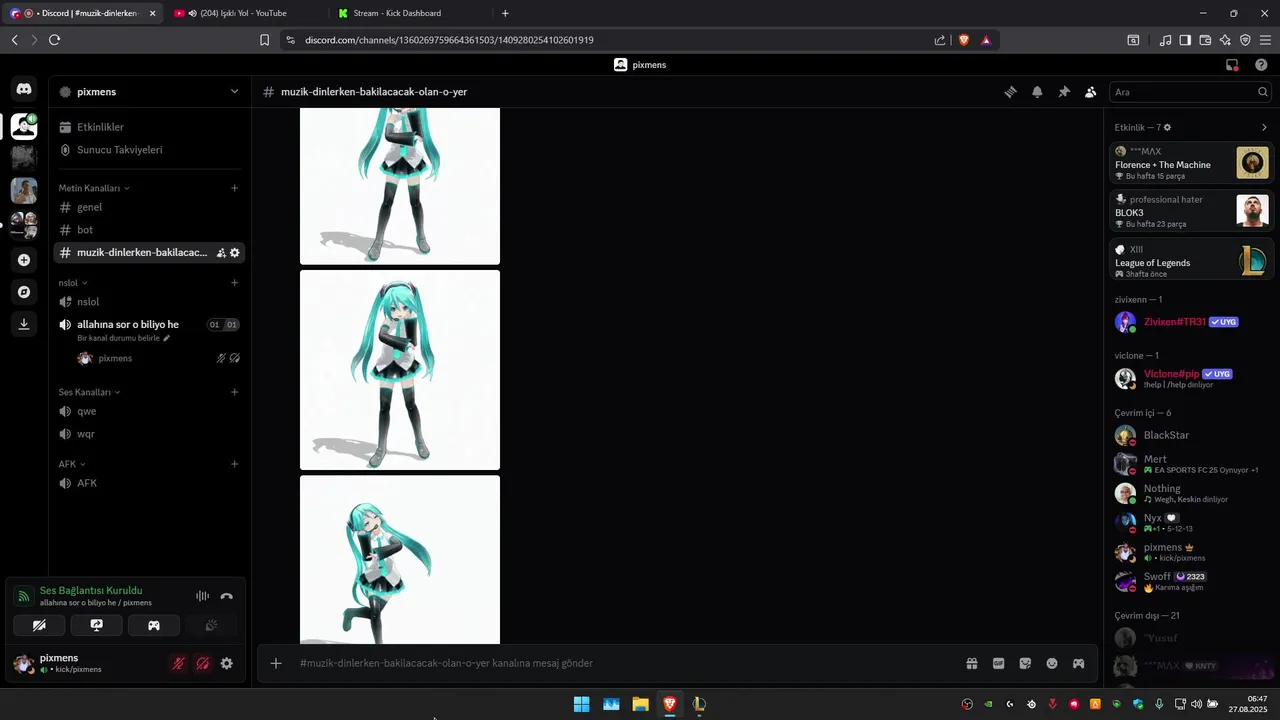Open Discord direct messages home icon
Viewport: 1280px width, 720px height.
(x=24, y=89)
